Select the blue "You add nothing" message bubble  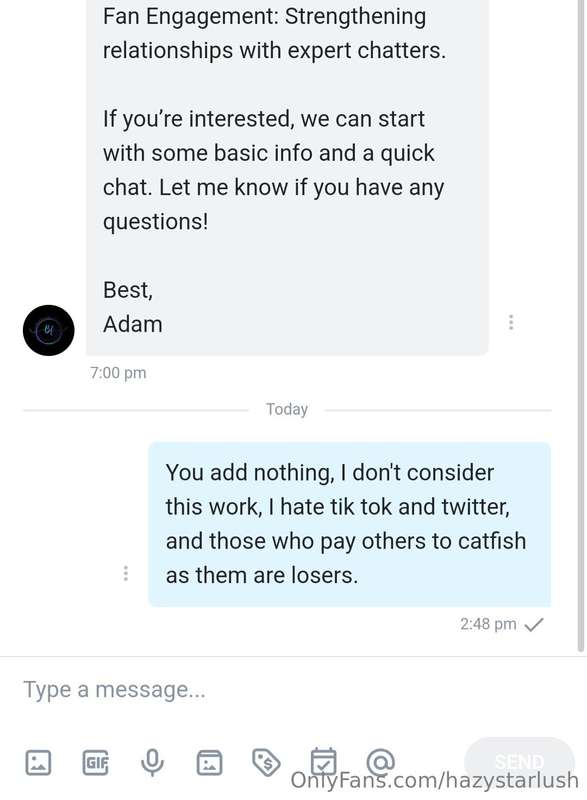349,524
